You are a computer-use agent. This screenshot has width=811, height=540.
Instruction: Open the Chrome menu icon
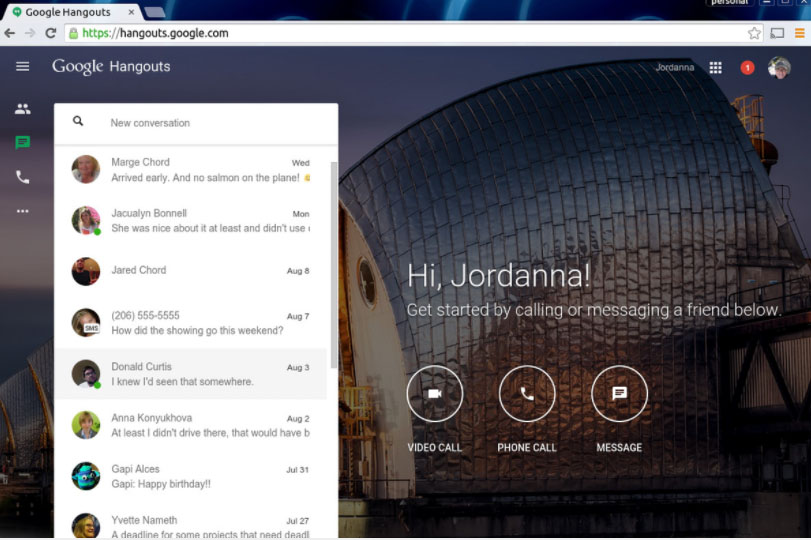tap(800, 33)
